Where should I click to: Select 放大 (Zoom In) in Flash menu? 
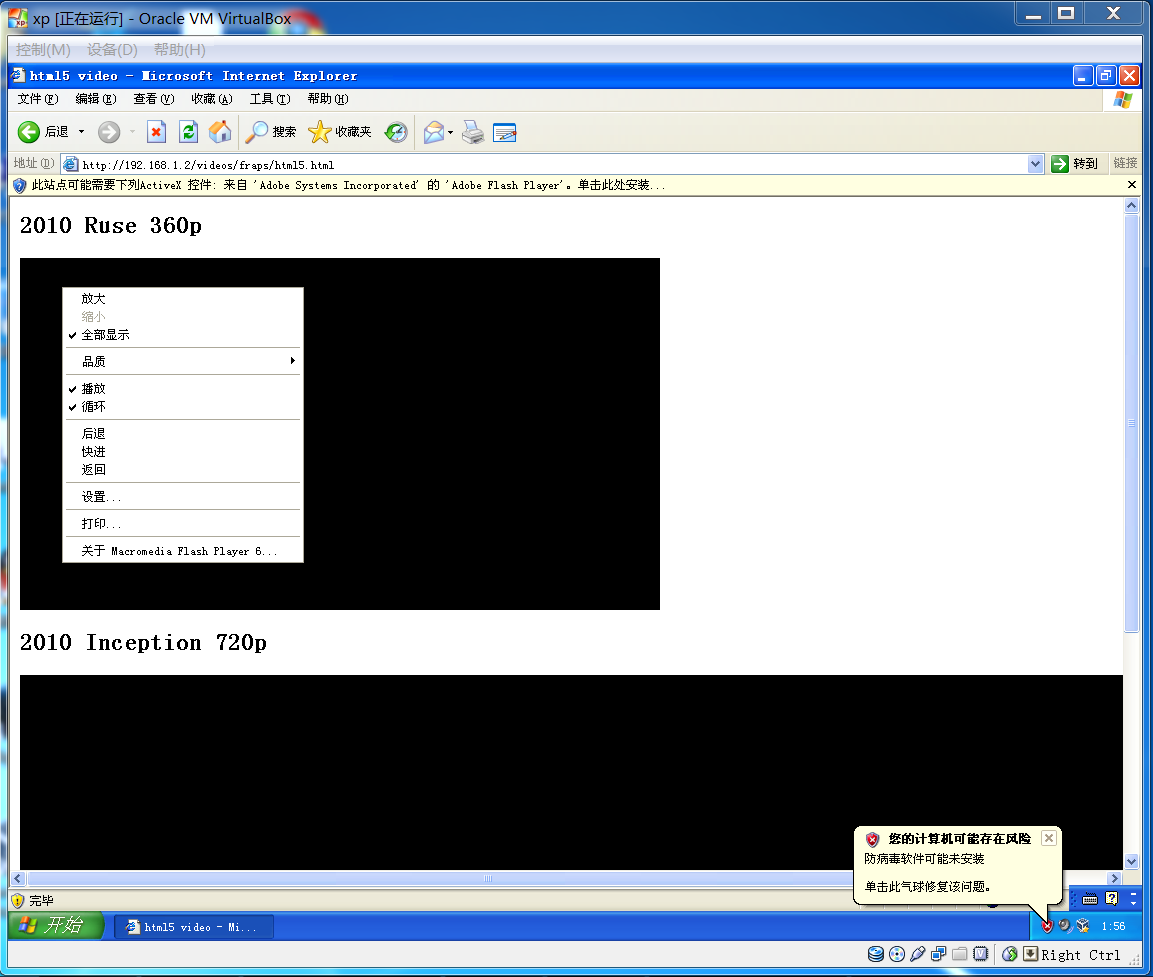(183, 298)
